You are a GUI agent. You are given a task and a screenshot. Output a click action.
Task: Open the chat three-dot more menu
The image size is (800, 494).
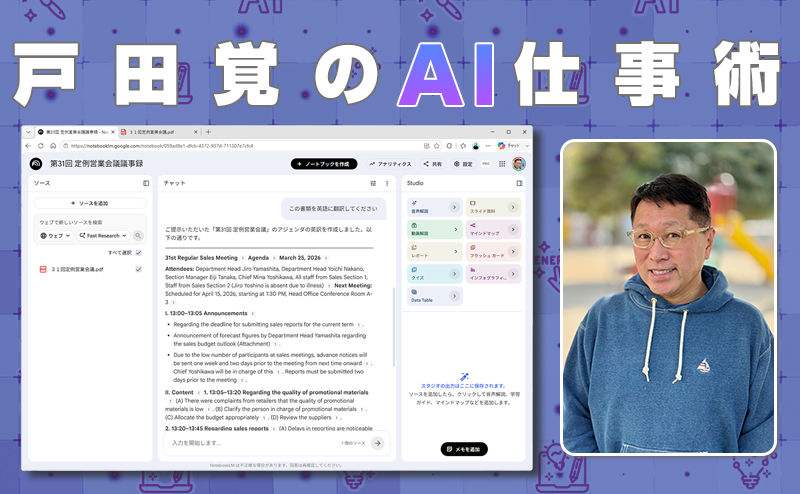click(x=387, y=183)
